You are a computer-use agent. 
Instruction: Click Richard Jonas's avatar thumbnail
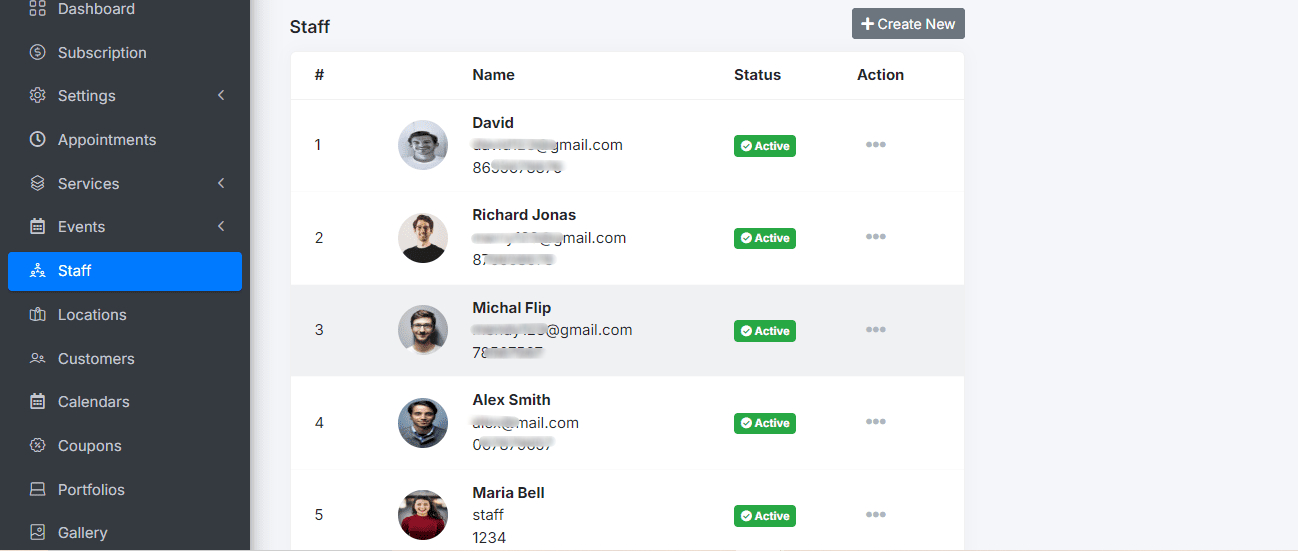coord(423,238)
